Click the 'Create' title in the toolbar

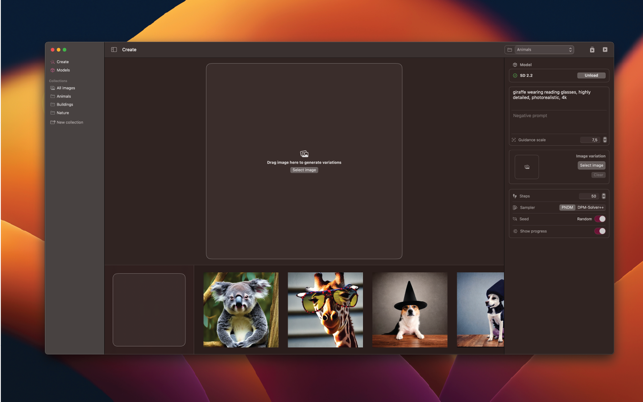coord(129,50)
